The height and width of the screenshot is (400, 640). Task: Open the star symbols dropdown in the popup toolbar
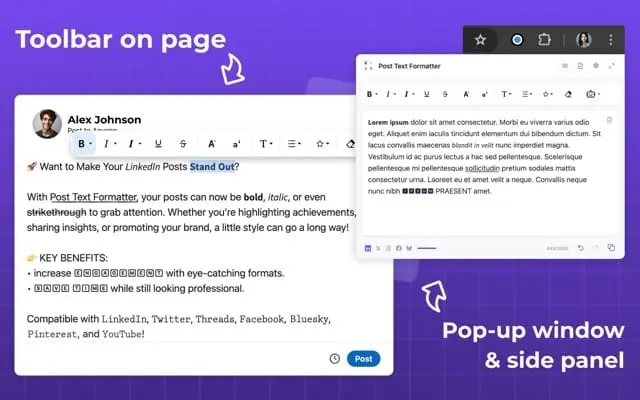pos(547,94)
